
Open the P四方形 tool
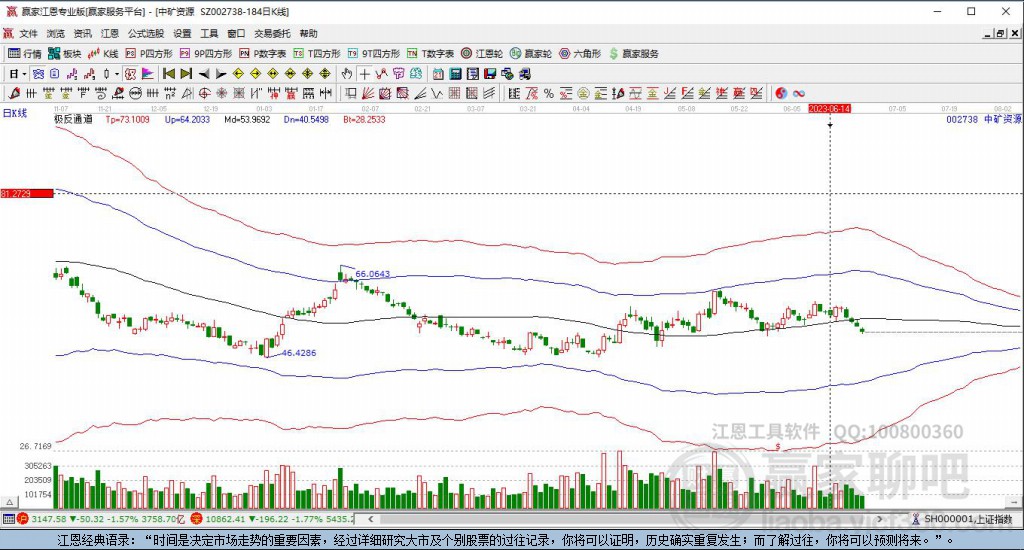149,54
